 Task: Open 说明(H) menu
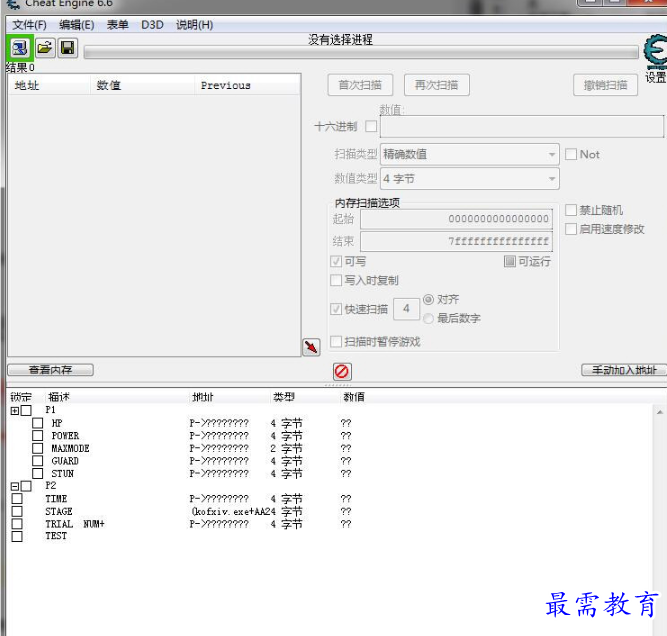[x=194, y=25]
